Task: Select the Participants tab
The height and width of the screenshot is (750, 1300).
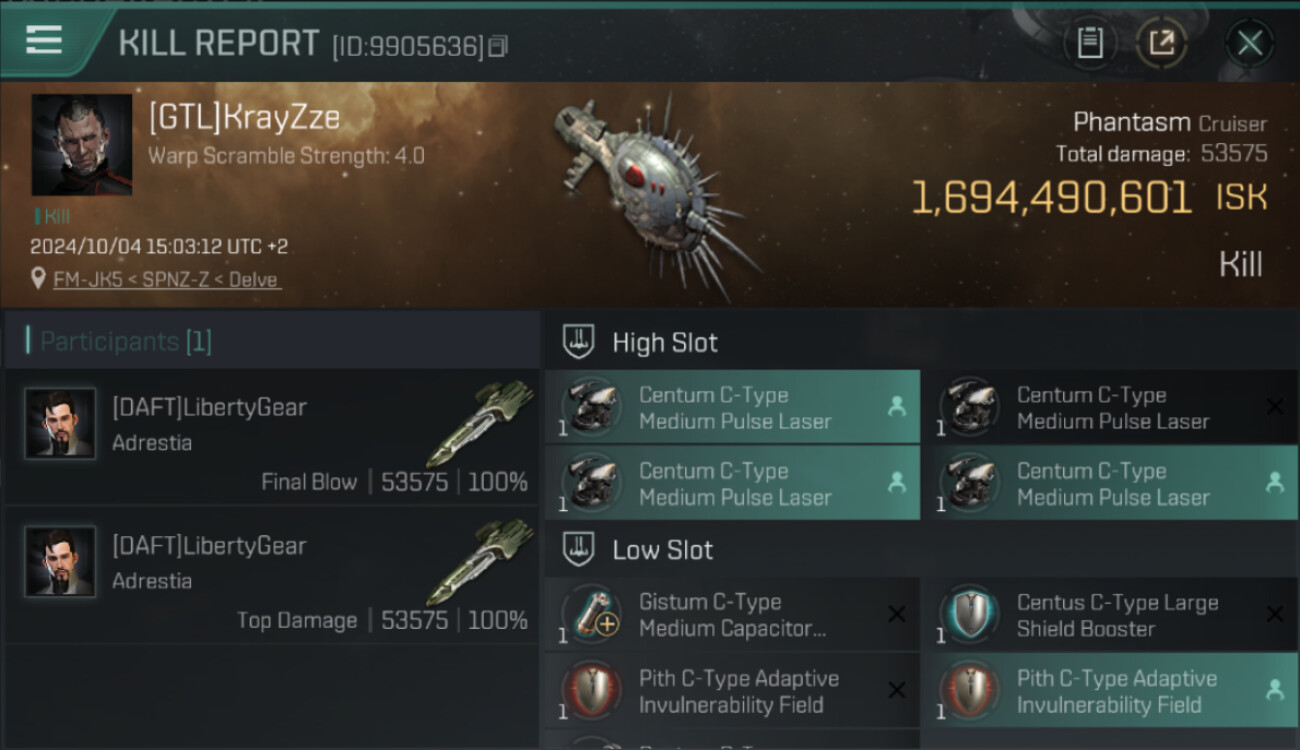Action: pos(120,342)
